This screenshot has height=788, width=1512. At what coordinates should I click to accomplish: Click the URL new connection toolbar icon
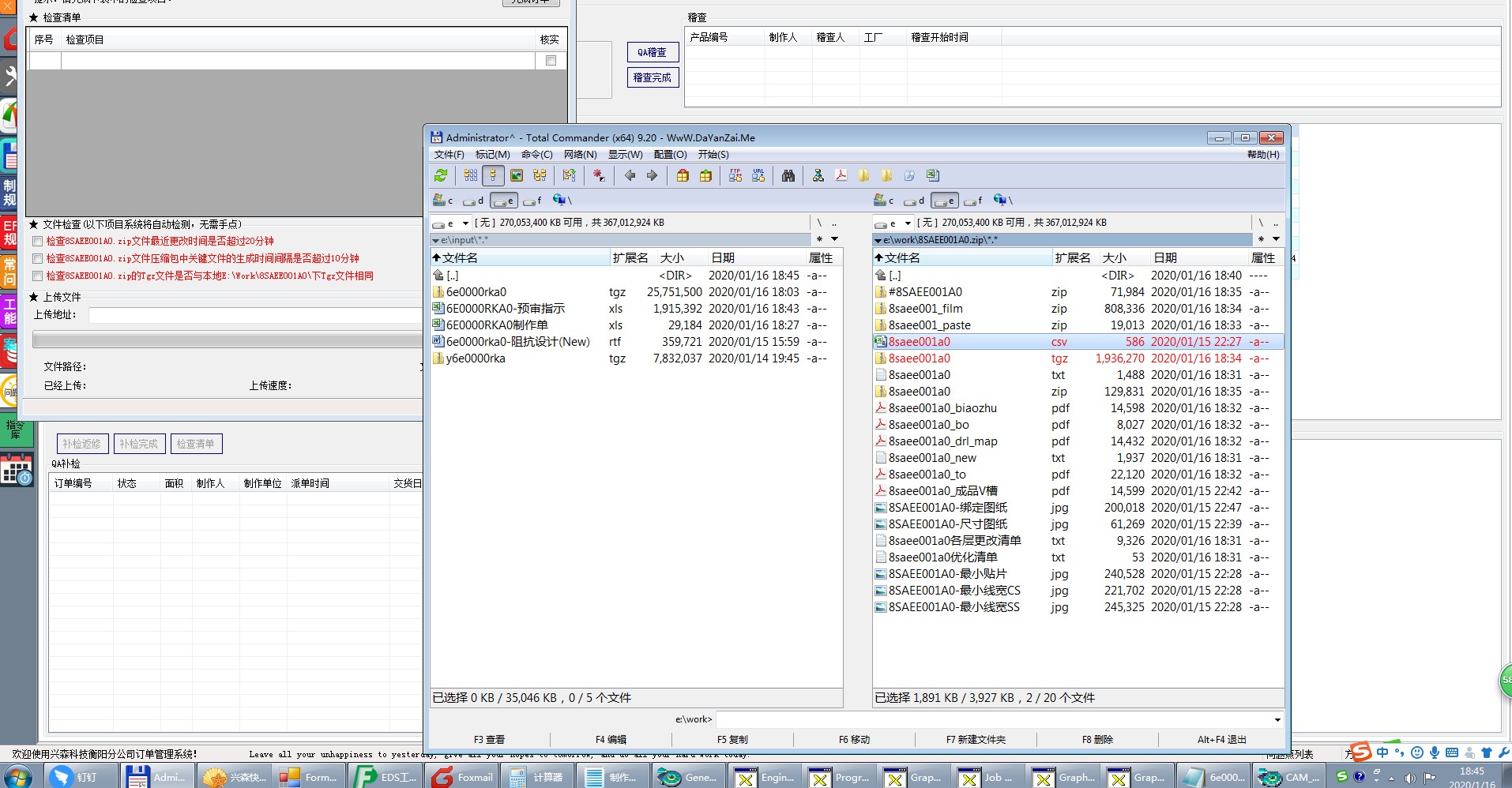coord(758,175)
